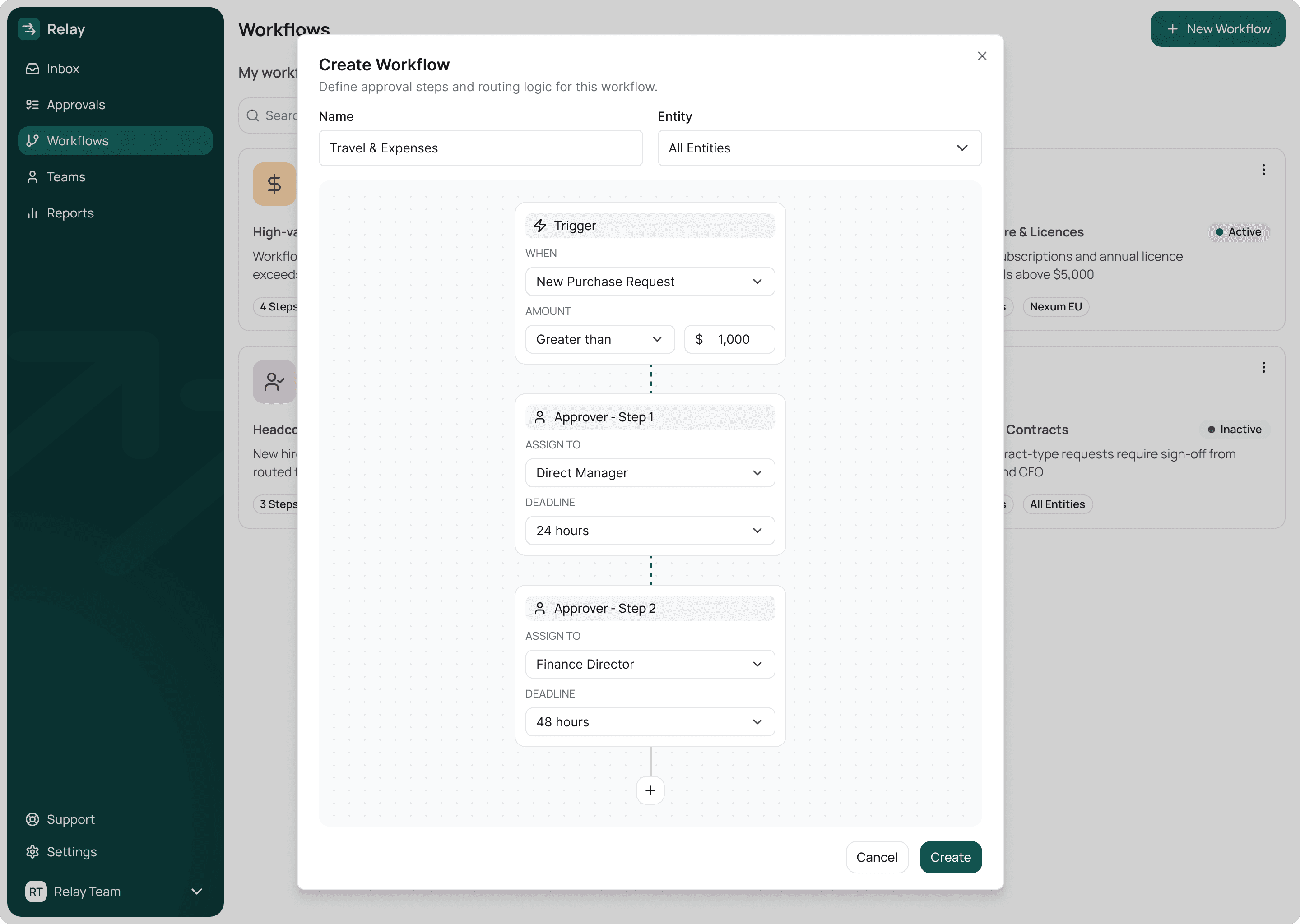Click the Approver - Step 2 person icon
This screenshot has height=924, width=1300.
point(539,608)
